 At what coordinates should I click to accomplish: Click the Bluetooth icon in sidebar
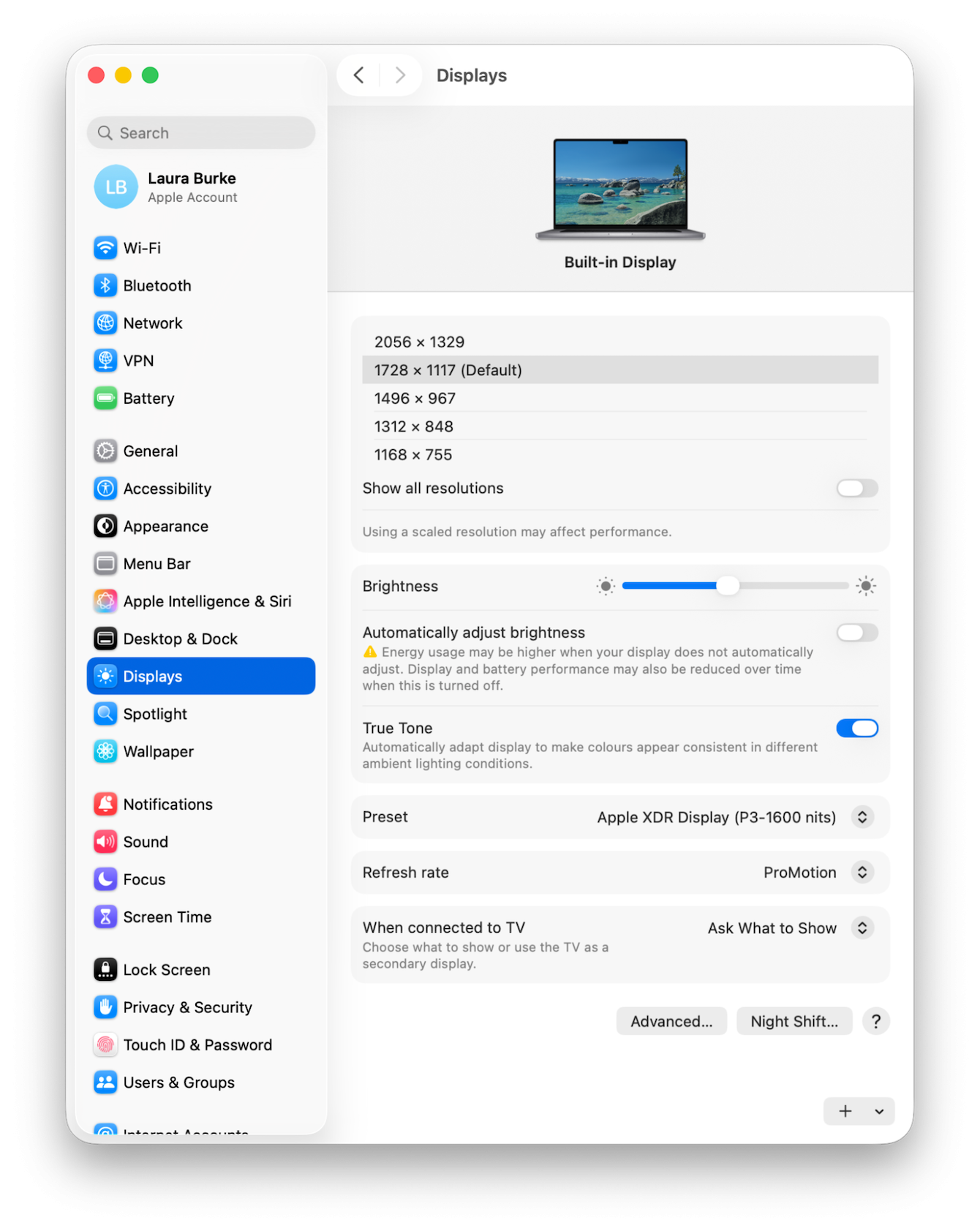105,285
